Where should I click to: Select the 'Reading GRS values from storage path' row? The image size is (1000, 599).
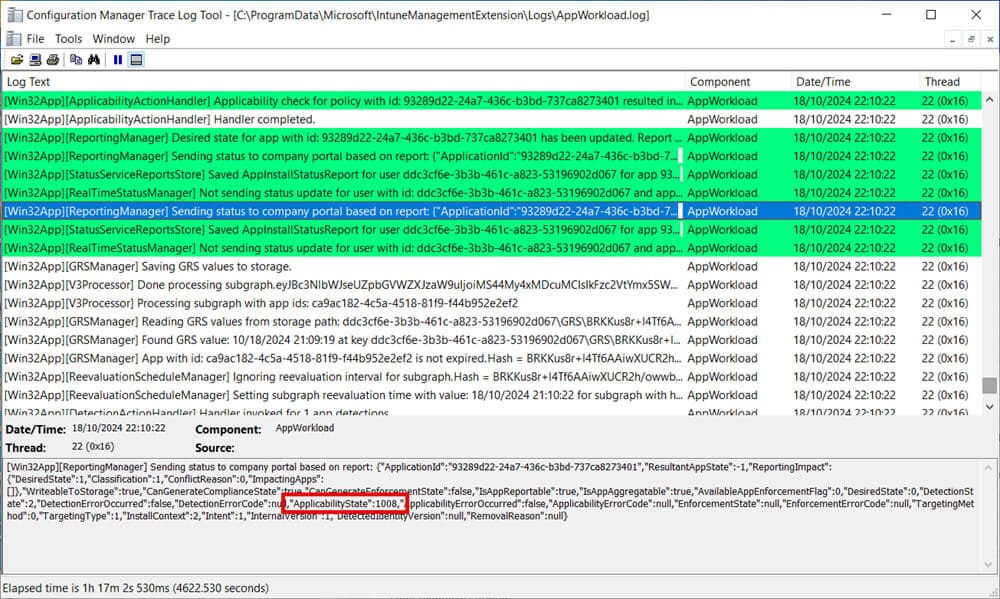click(x=492, y=322)
